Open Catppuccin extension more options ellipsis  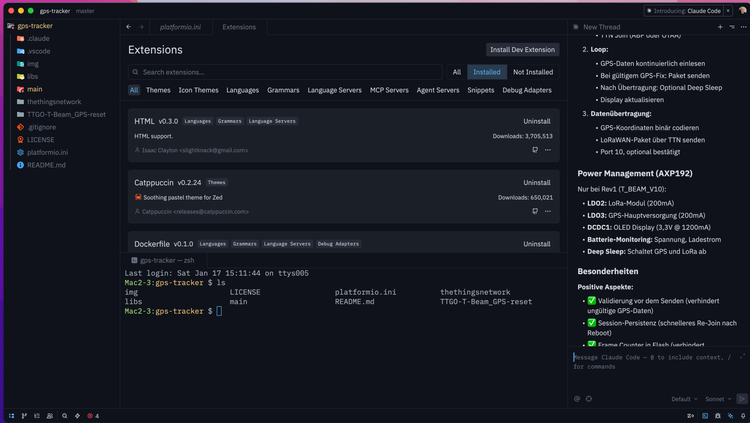click(x=548, y=211)
